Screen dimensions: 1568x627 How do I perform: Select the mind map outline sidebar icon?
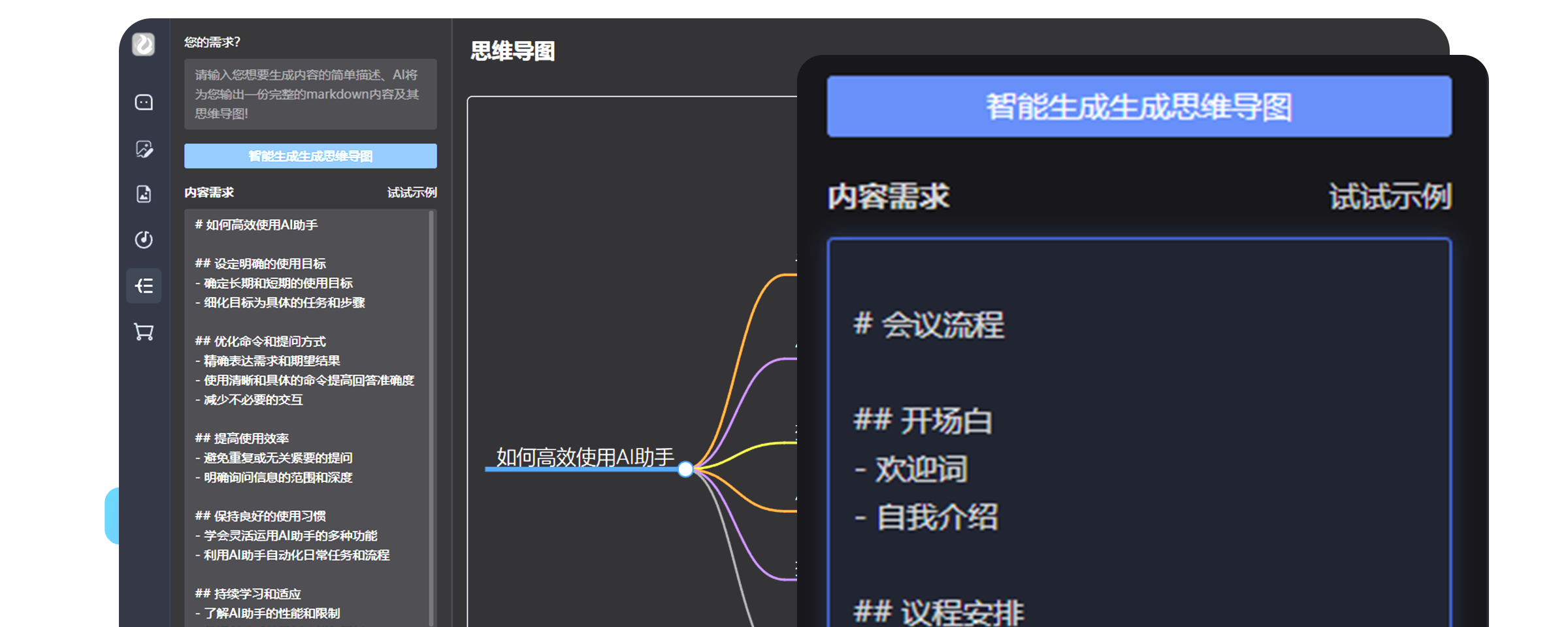click(144, 286)
